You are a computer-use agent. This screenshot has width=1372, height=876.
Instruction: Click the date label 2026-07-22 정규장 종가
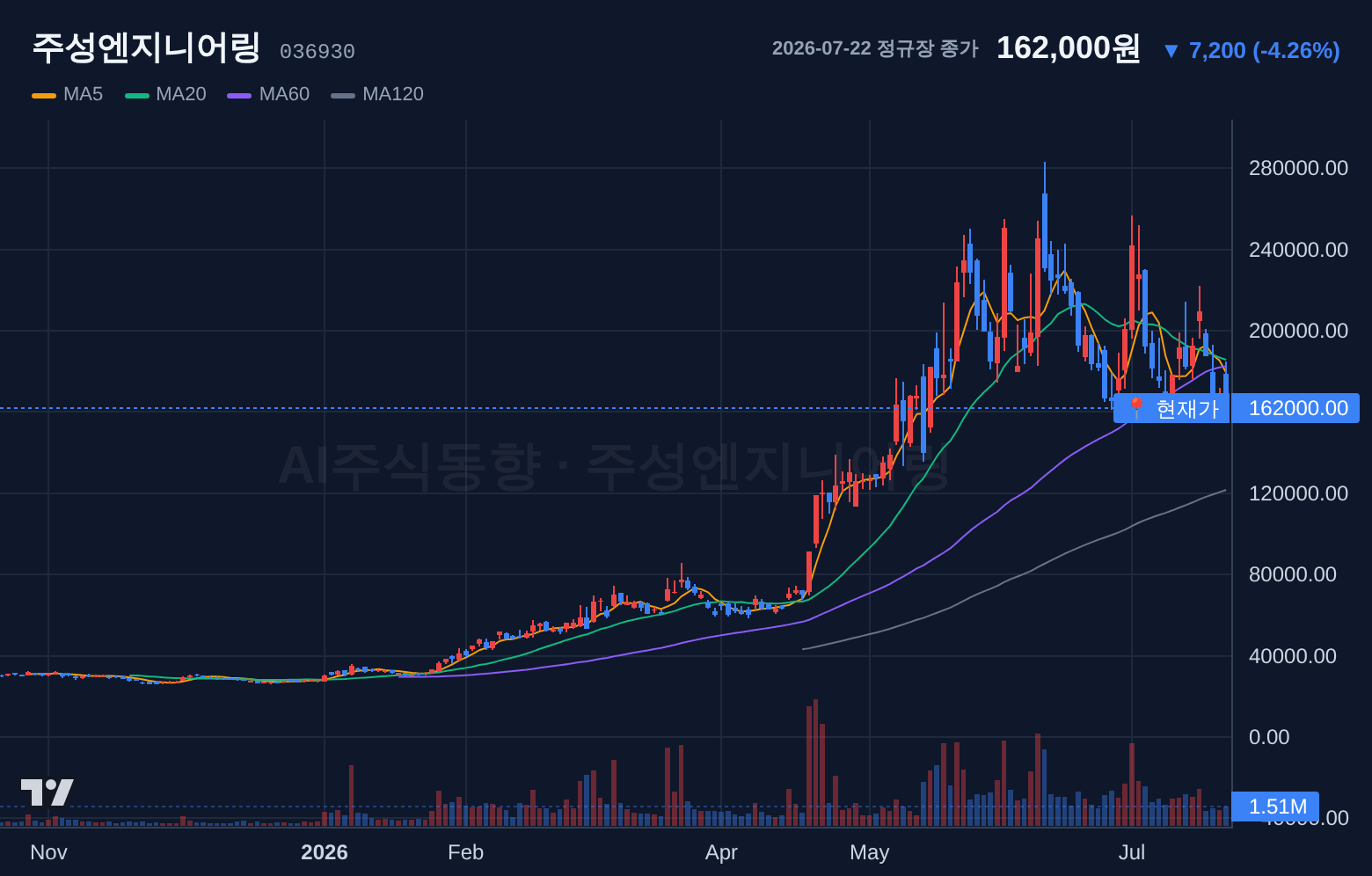point(875,48)
